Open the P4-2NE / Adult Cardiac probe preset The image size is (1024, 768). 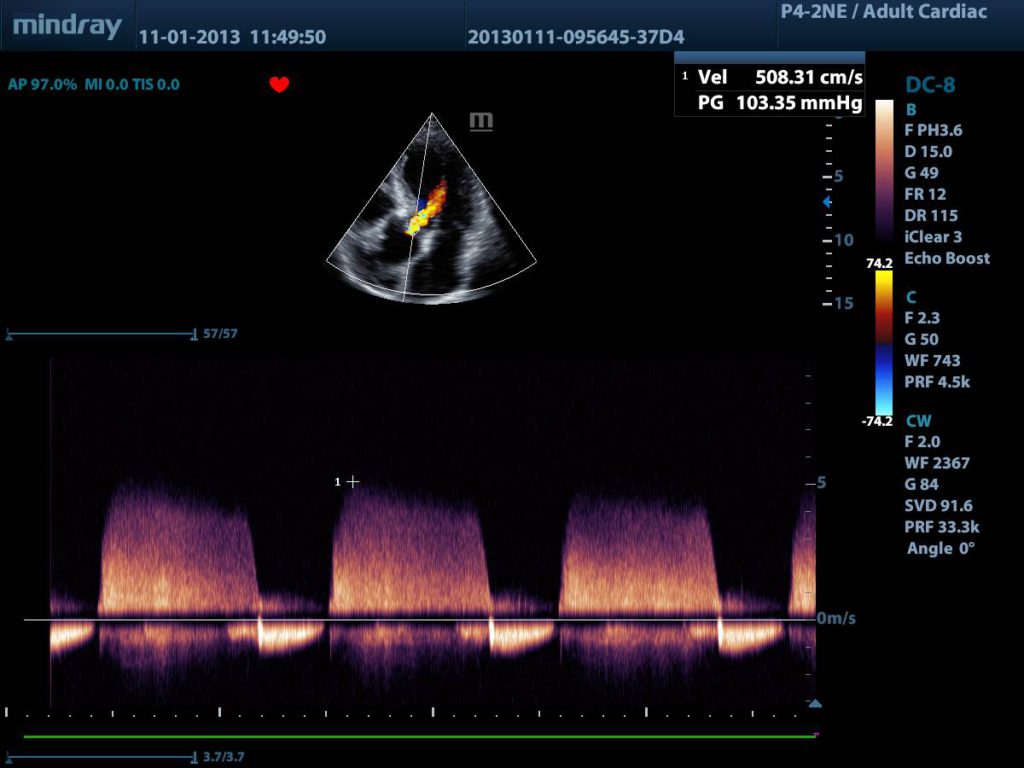(x=882, y=12)
